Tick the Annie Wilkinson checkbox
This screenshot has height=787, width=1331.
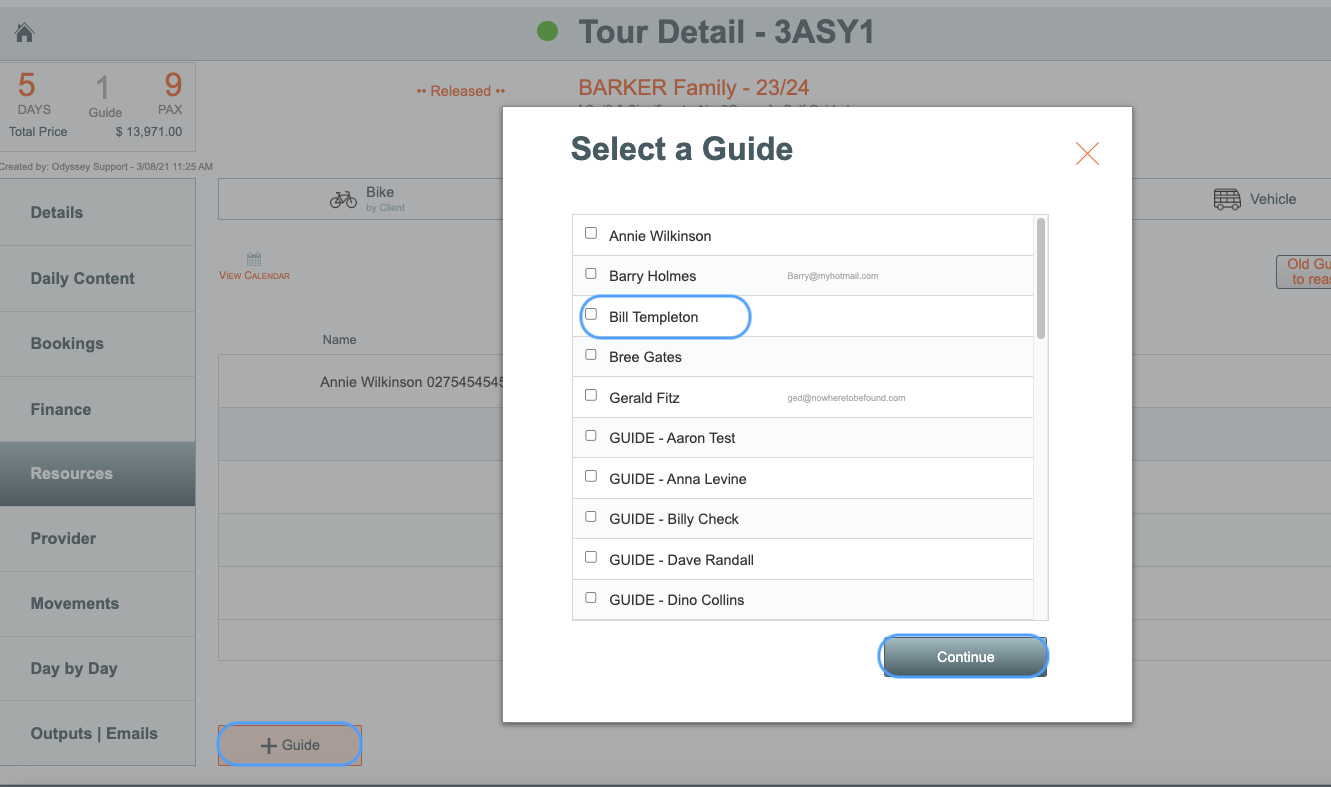[591, 233]
